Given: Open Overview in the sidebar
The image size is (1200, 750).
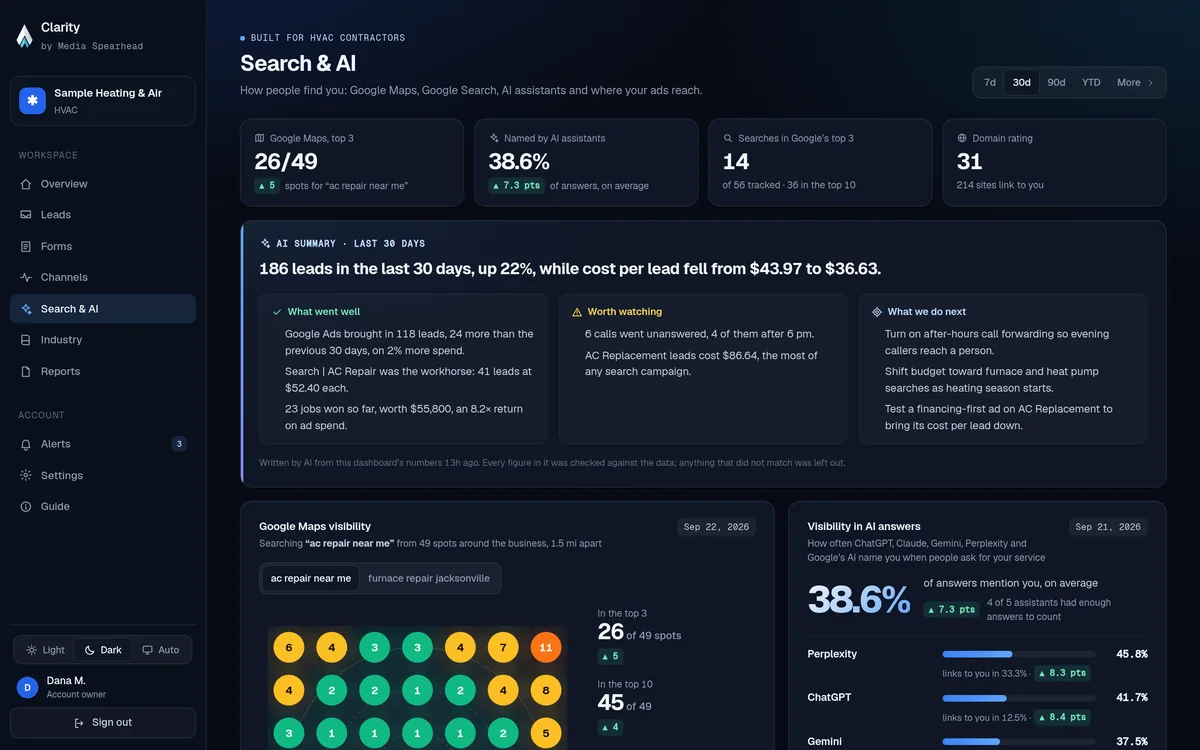Looking at the screenshot, I should point(103,184).
